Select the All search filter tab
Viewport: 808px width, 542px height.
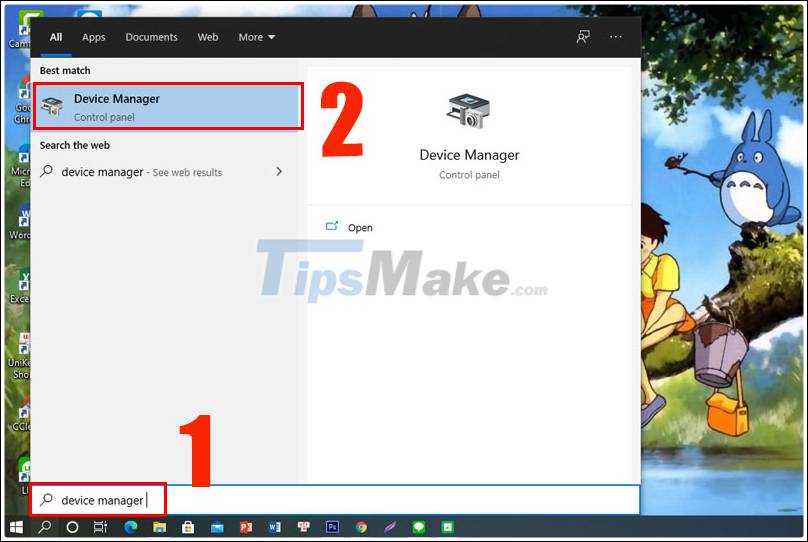pos(56,37)
